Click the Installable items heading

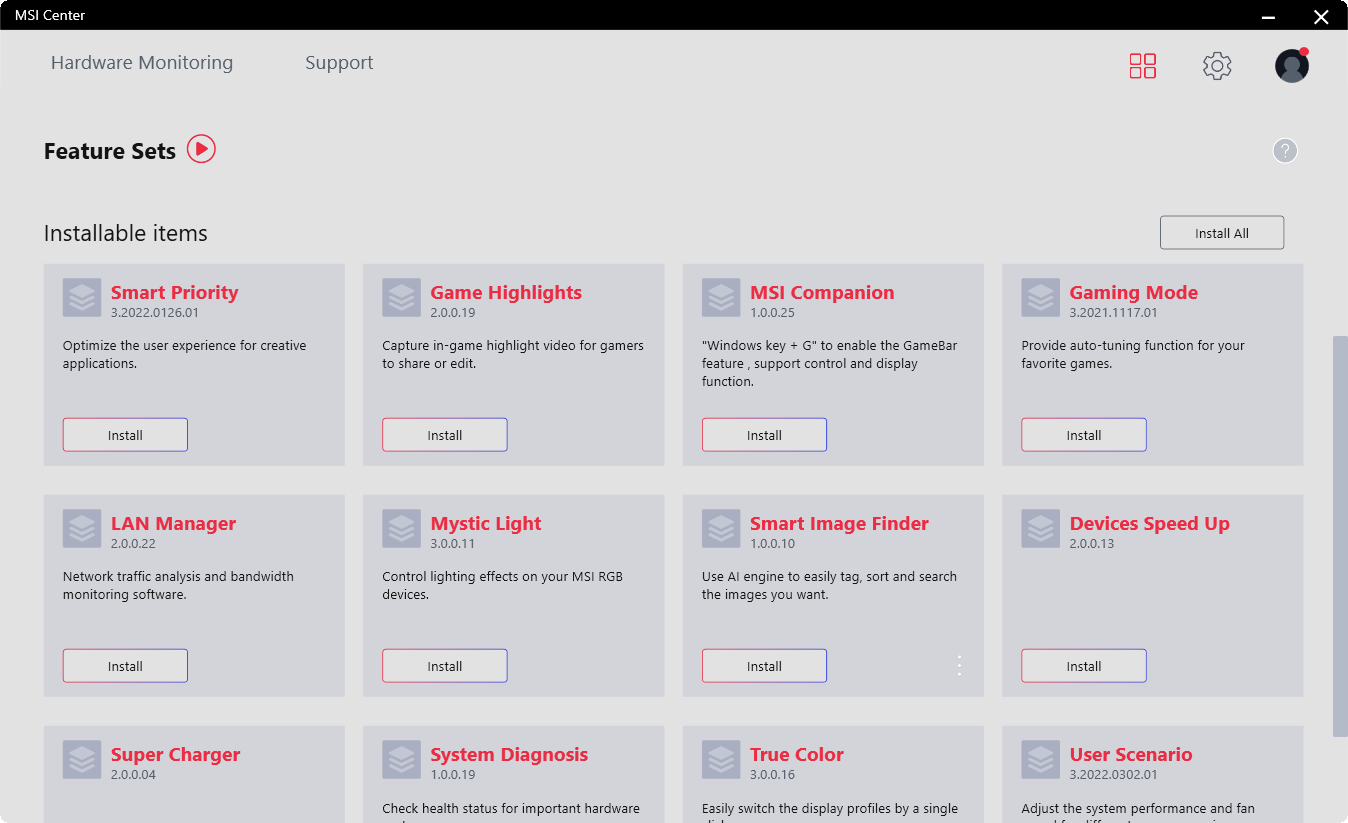126,233
